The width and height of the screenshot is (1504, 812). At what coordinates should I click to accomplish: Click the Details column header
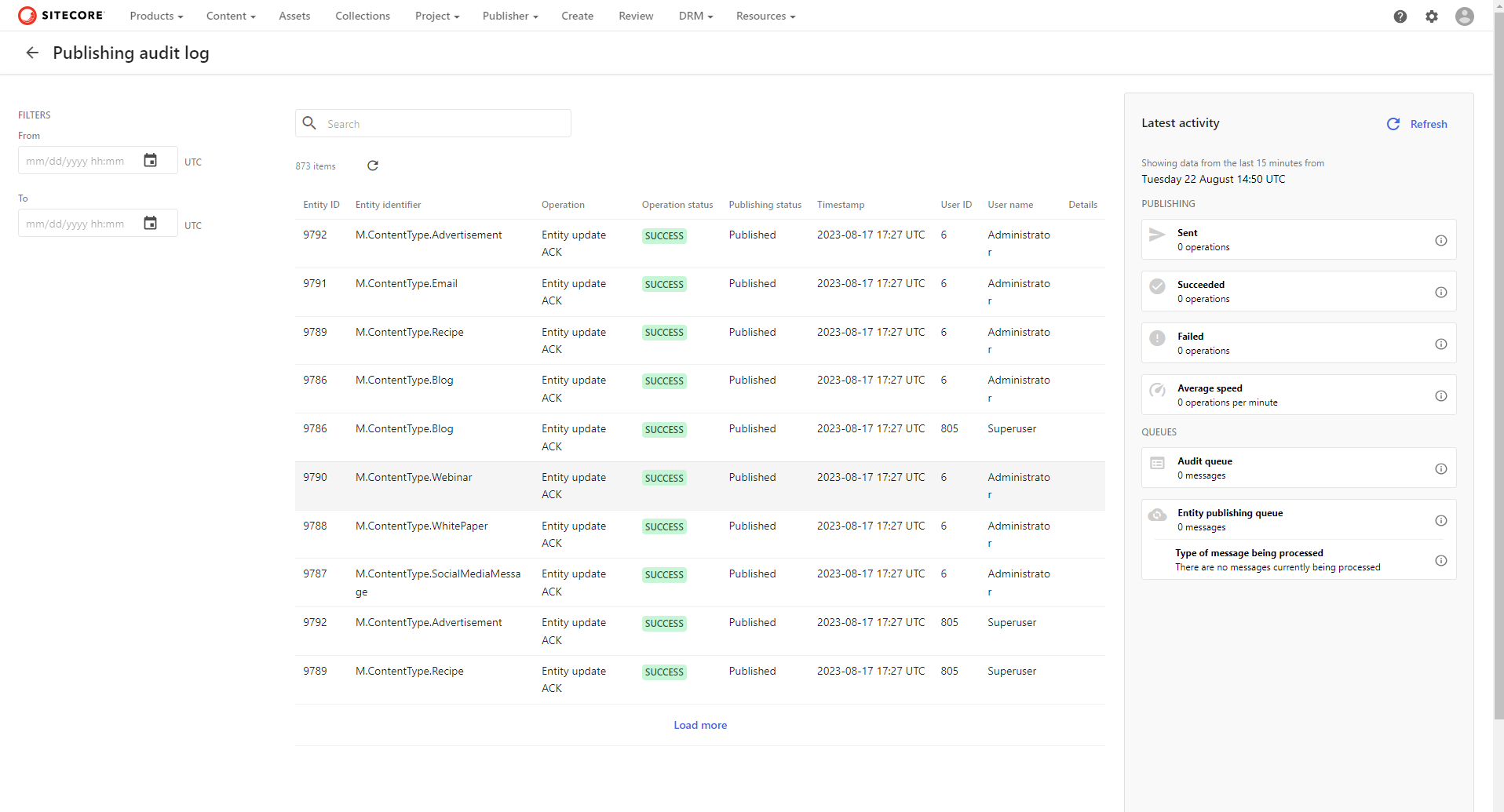(1082, 205)
